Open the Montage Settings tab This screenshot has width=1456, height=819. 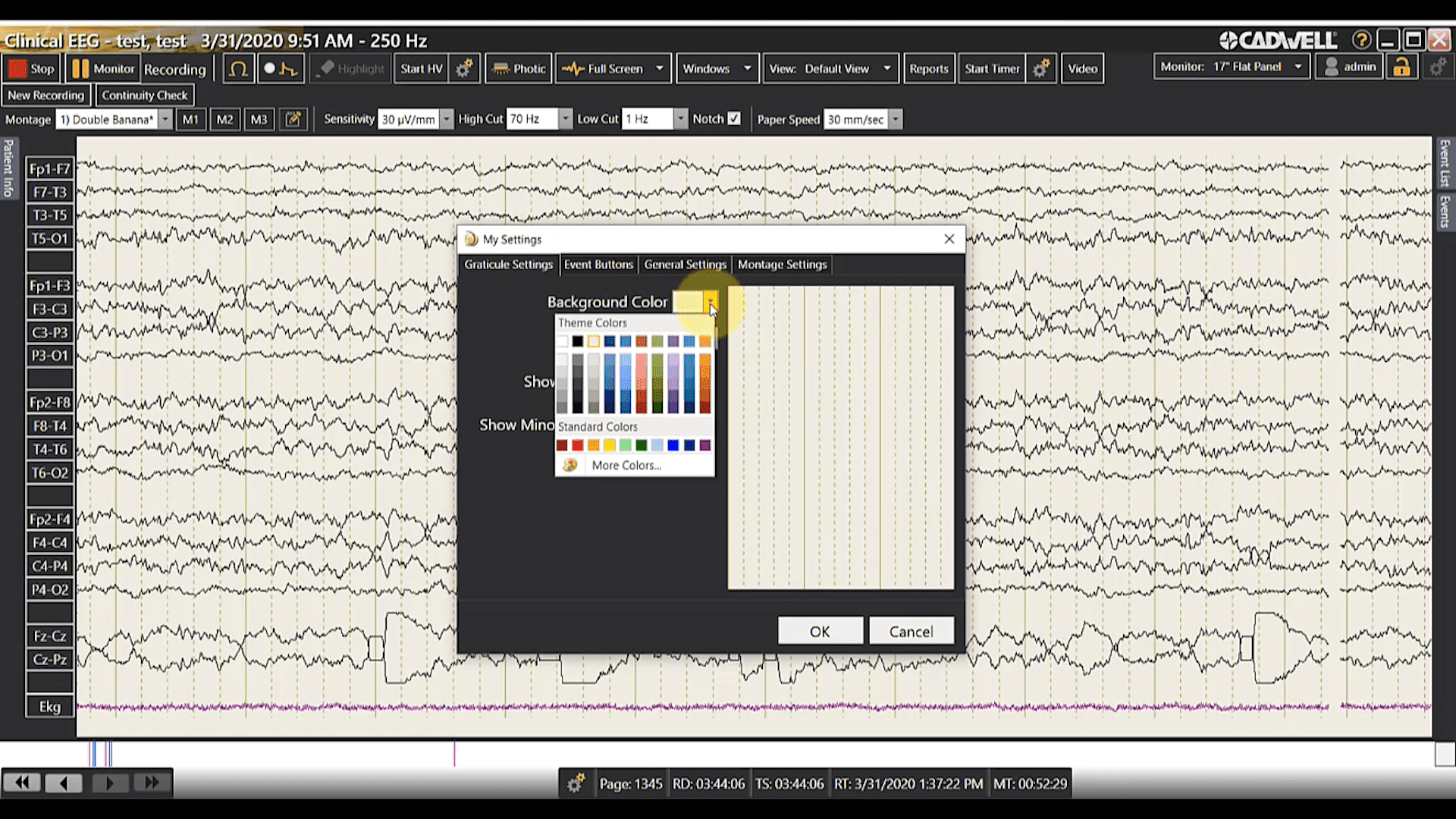pos(782,265)
